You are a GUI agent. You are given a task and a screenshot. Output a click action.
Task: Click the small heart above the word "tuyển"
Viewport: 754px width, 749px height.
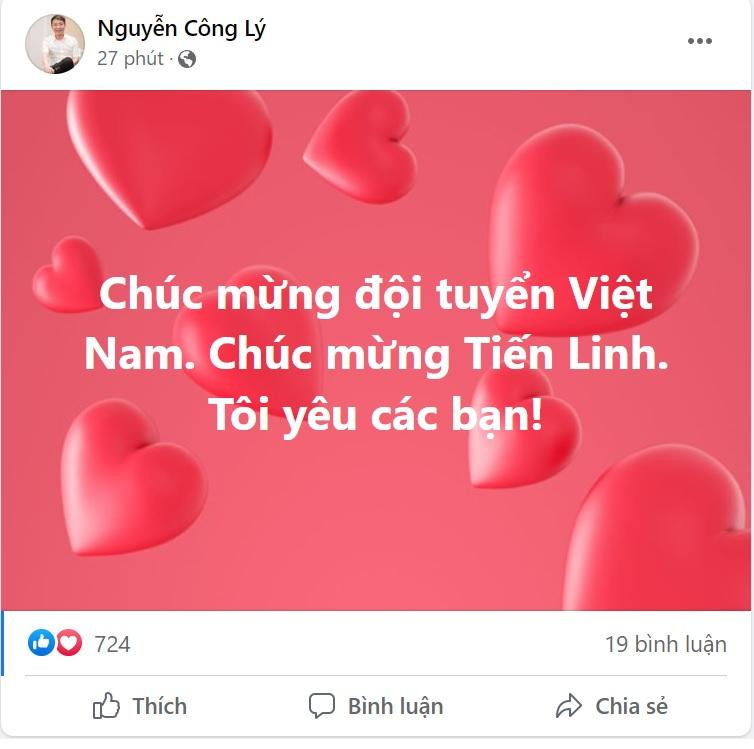pyautogui.click(x=362, y=147)
